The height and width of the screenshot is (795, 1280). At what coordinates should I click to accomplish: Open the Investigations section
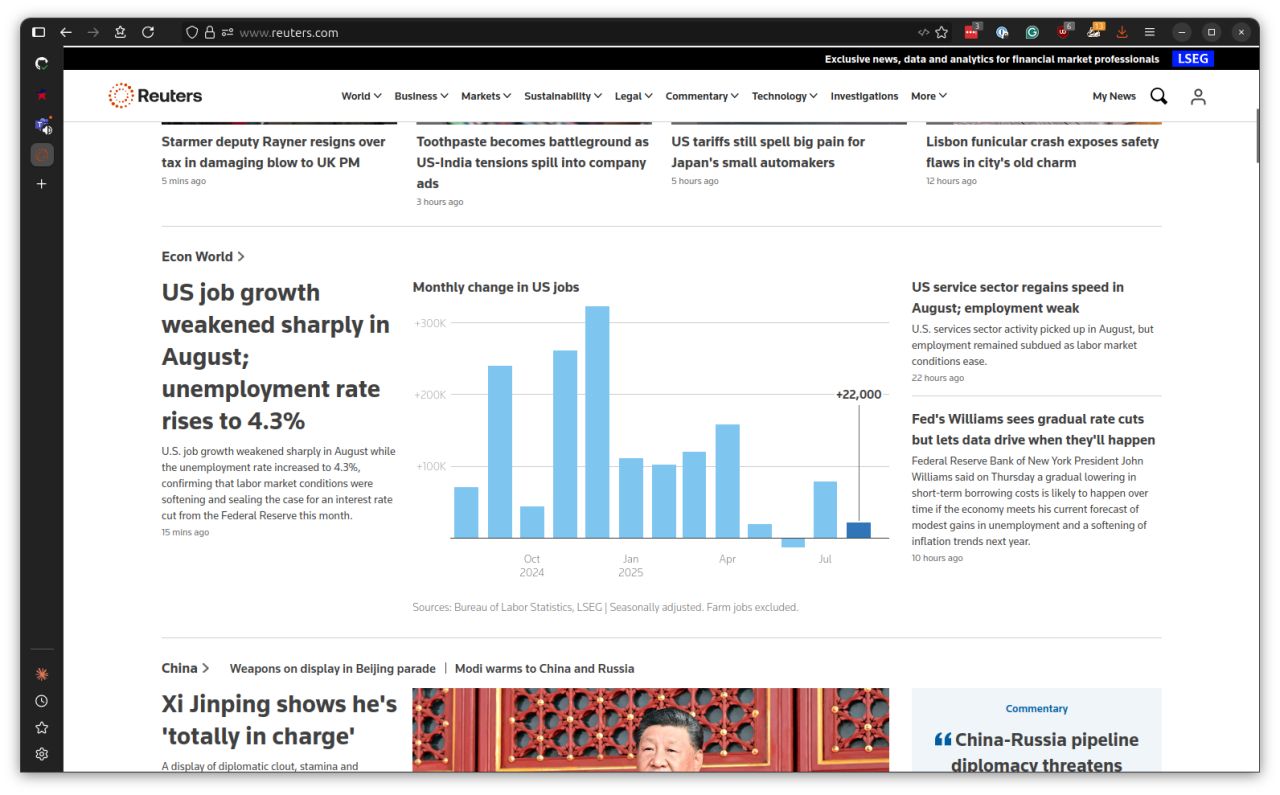pos(864,96)
